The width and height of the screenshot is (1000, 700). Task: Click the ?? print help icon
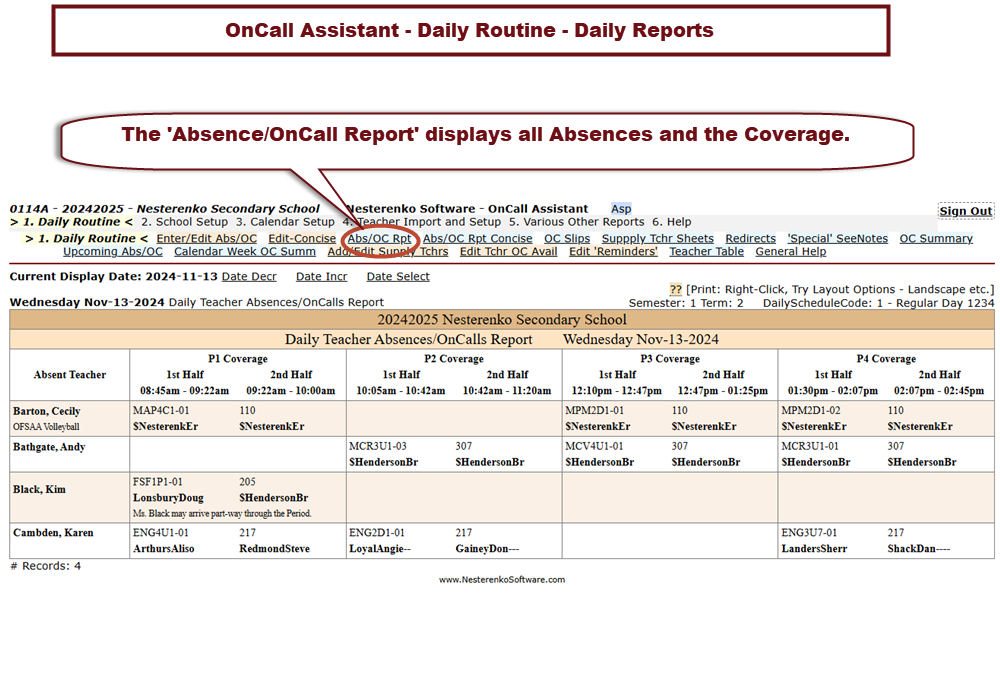pyautogui.click(x=675, y=289)
